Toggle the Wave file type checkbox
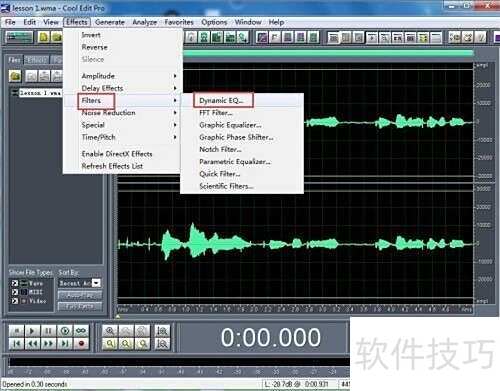This screenshot has height=391, width=500. tap(15, 283)
